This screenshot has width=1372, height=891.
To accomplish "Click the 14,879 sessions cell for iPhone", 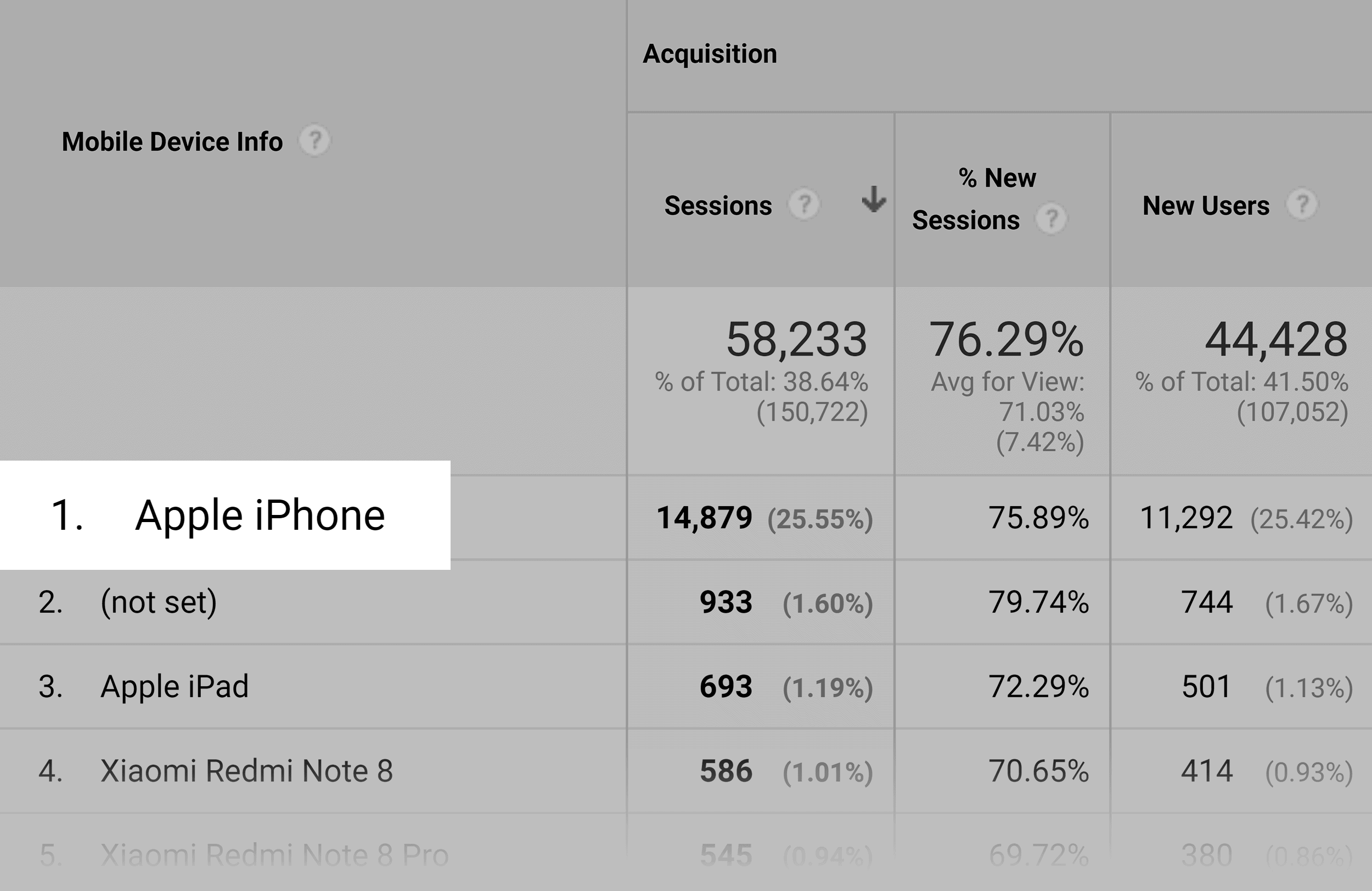I will tap(705, 517).
